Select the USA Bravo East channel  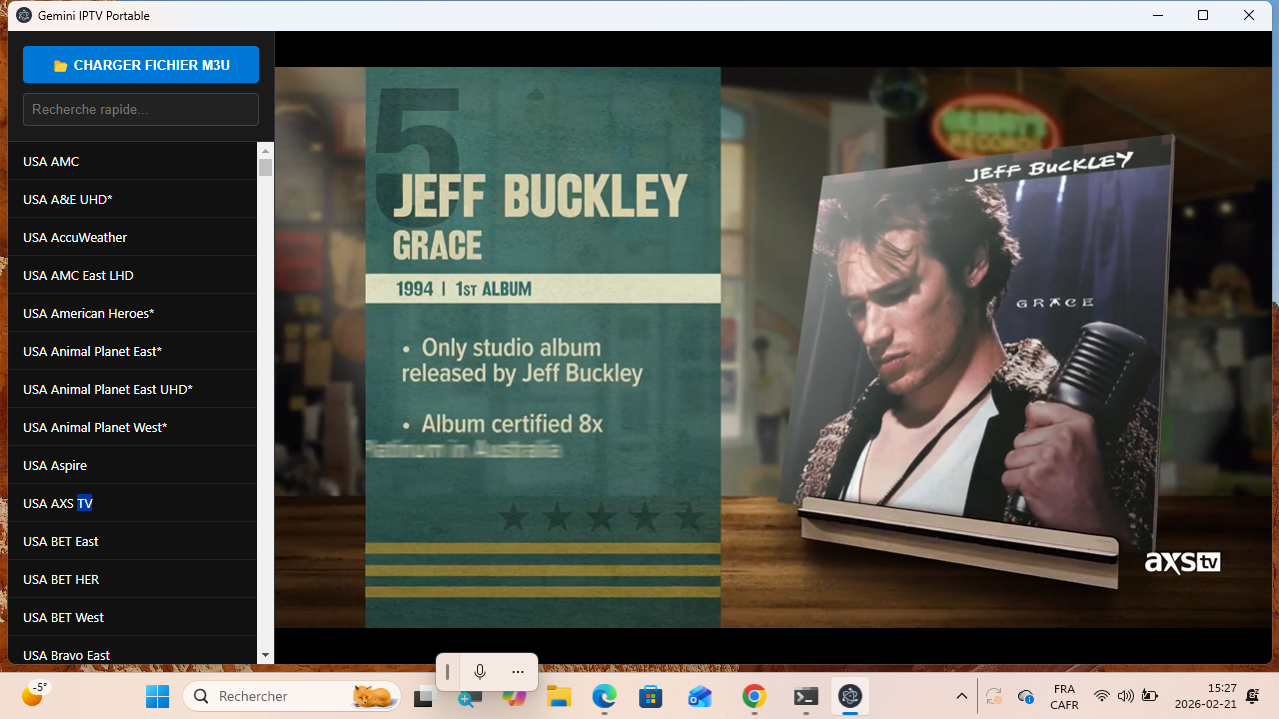pos(132,650)
